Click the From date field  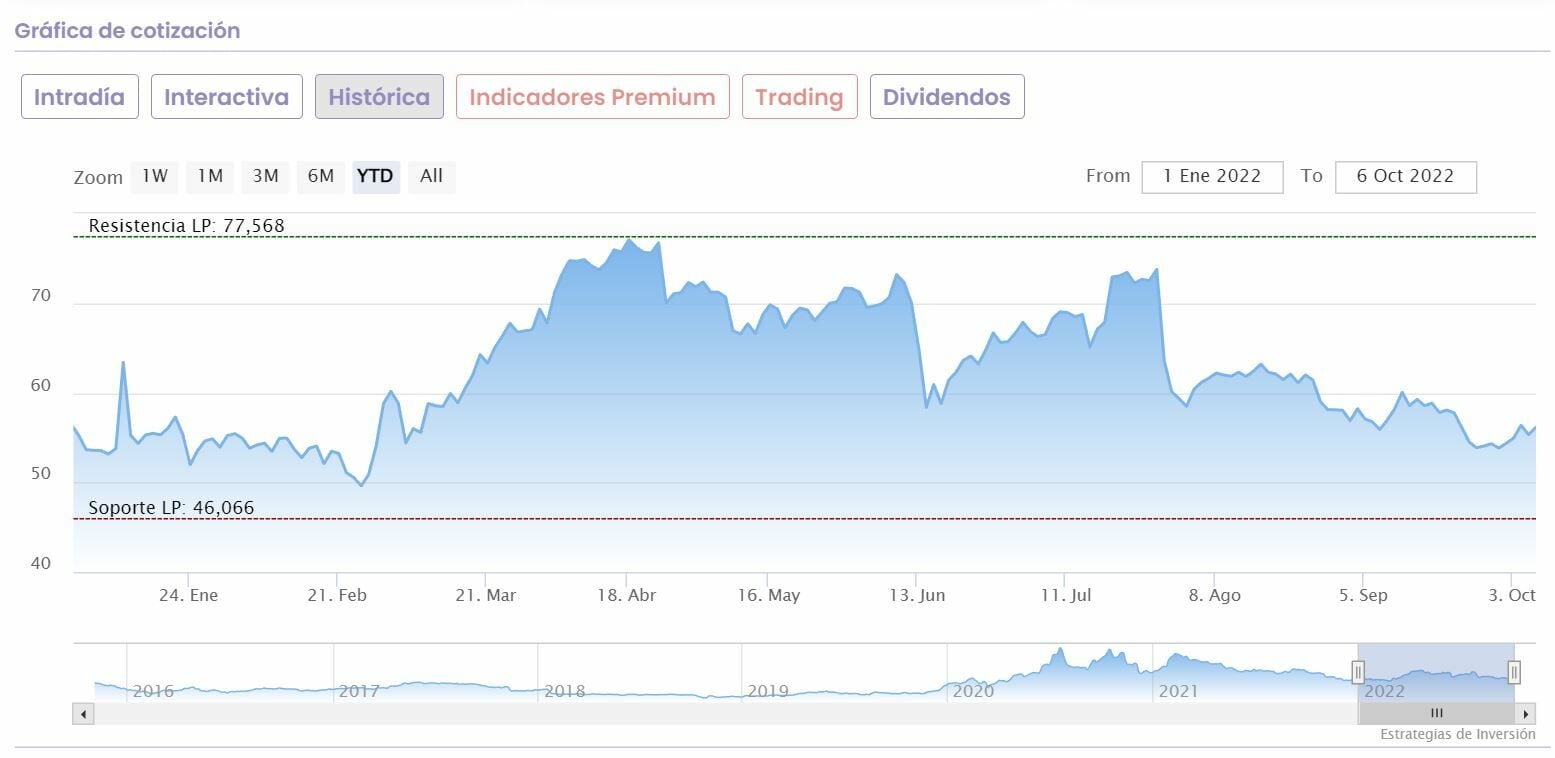pos(1212,176)
